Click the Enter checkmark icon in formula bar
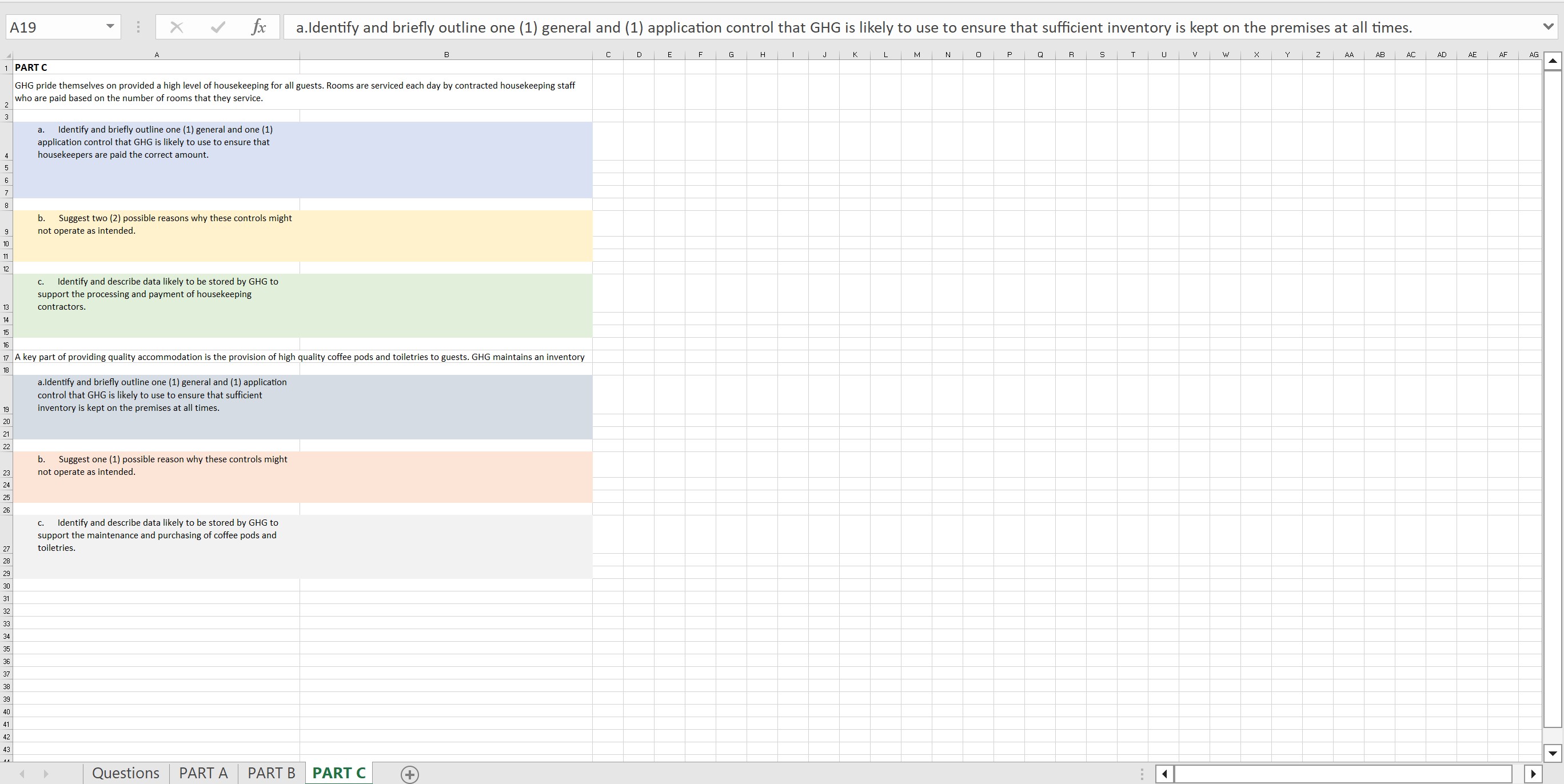 pos(218,27)
